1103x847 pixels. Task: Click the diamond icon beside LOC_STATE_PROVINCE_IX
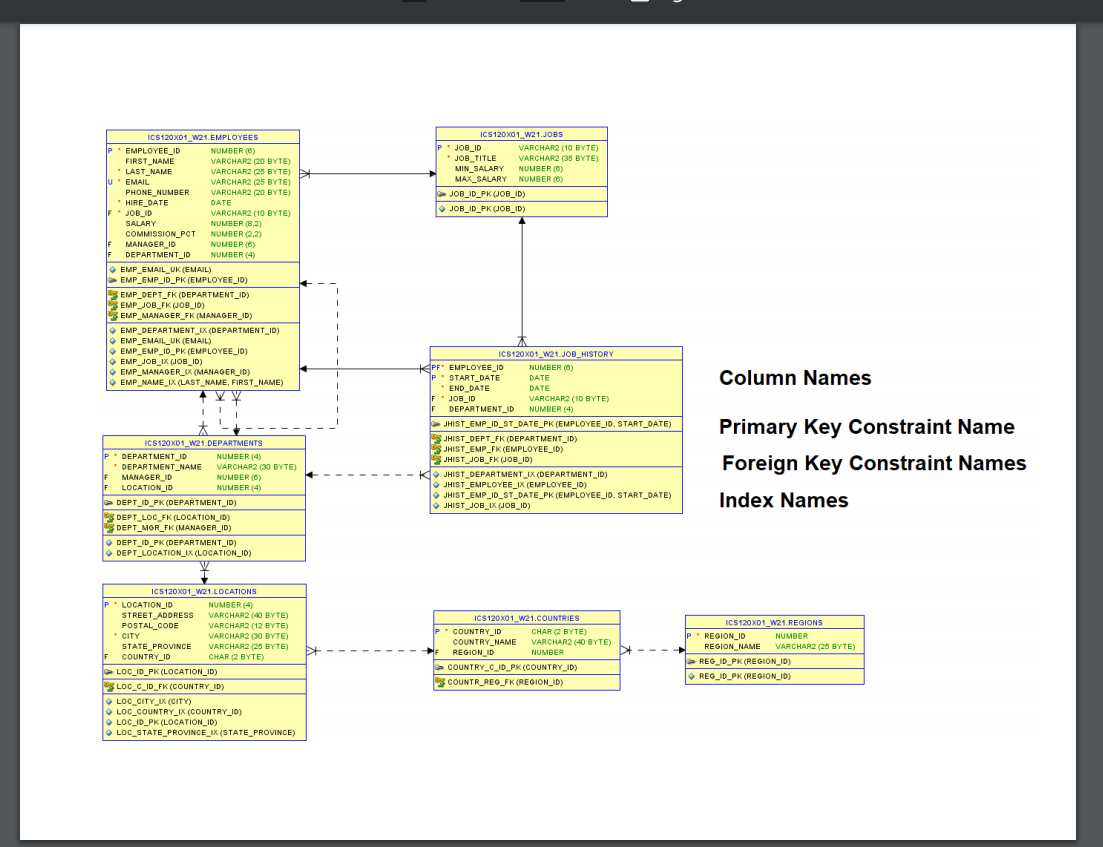tap(109, 732)
